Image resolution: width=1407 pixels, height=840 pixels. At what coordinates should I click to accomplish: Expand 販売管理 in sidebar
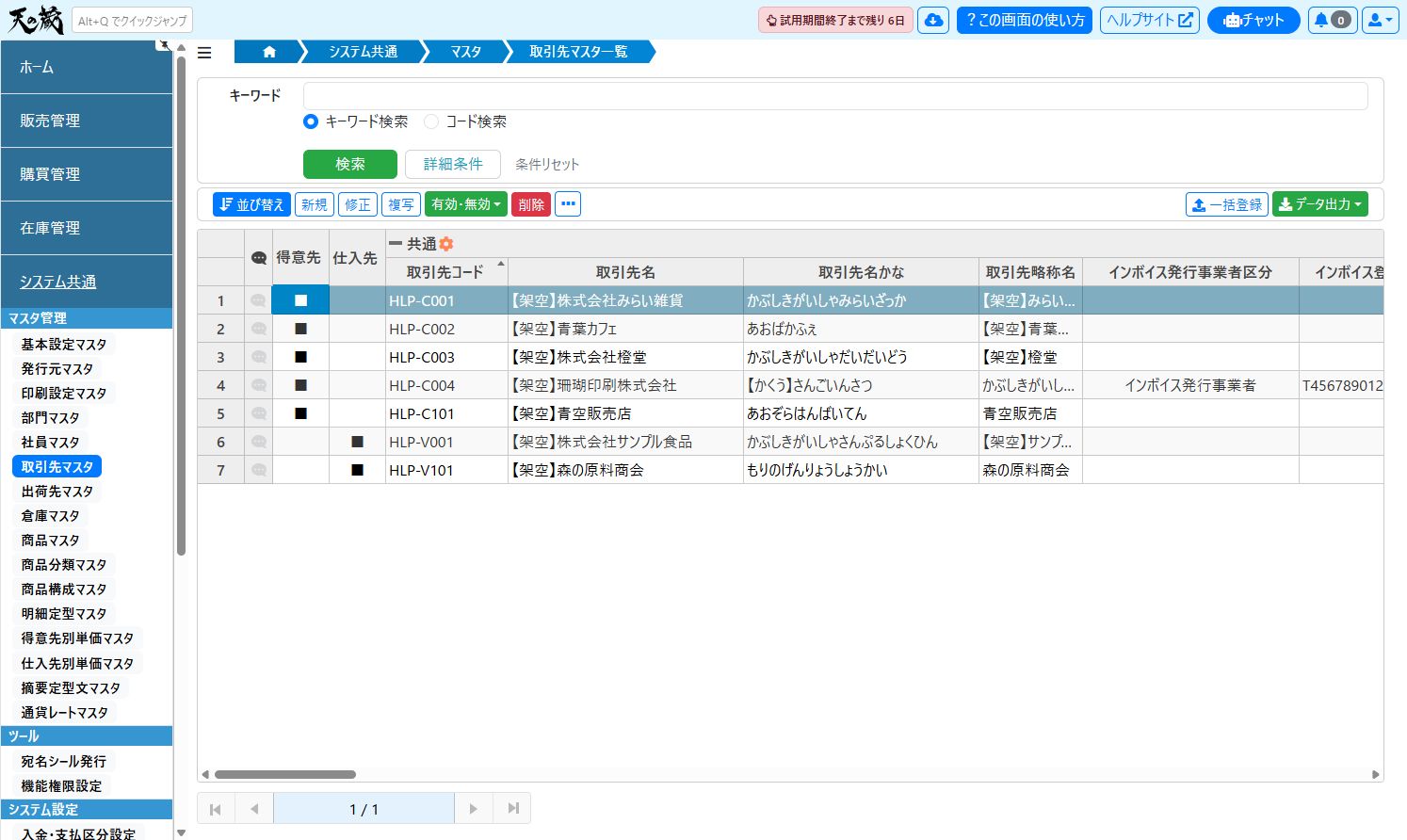point(87,121)
